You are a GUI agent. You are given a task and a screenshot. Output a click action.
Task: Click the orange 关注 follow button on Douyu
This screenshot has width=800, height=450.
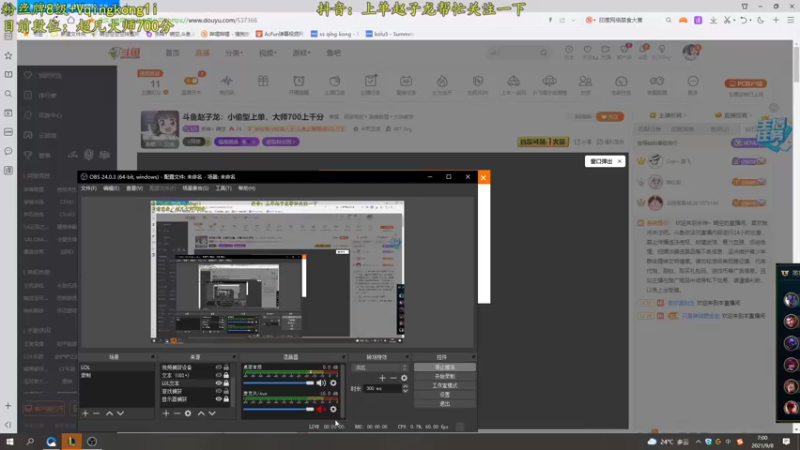(x=610, y=117)
